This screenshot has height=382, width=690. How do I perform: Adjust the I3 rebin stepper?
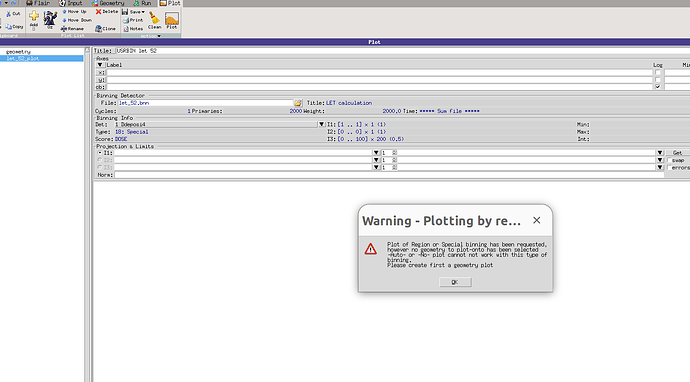394,167
